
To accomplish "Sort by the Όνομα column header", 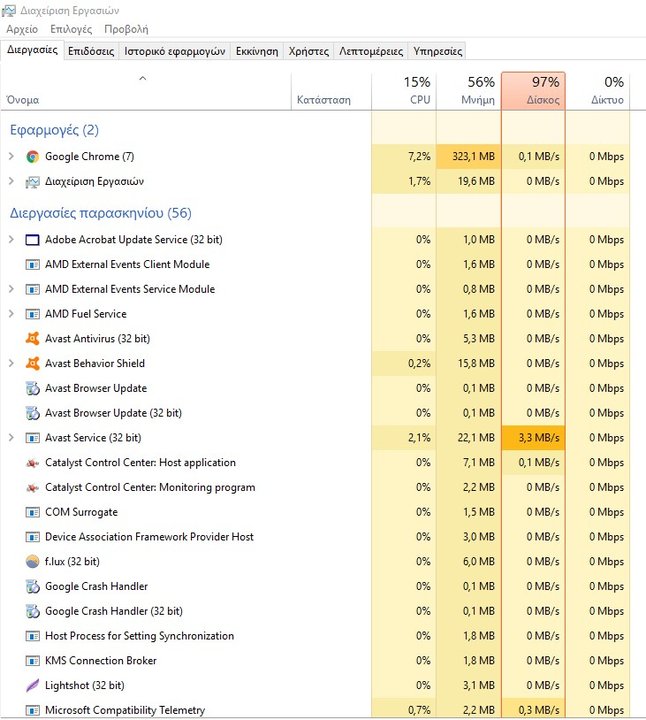I will (x=146, y=91).
